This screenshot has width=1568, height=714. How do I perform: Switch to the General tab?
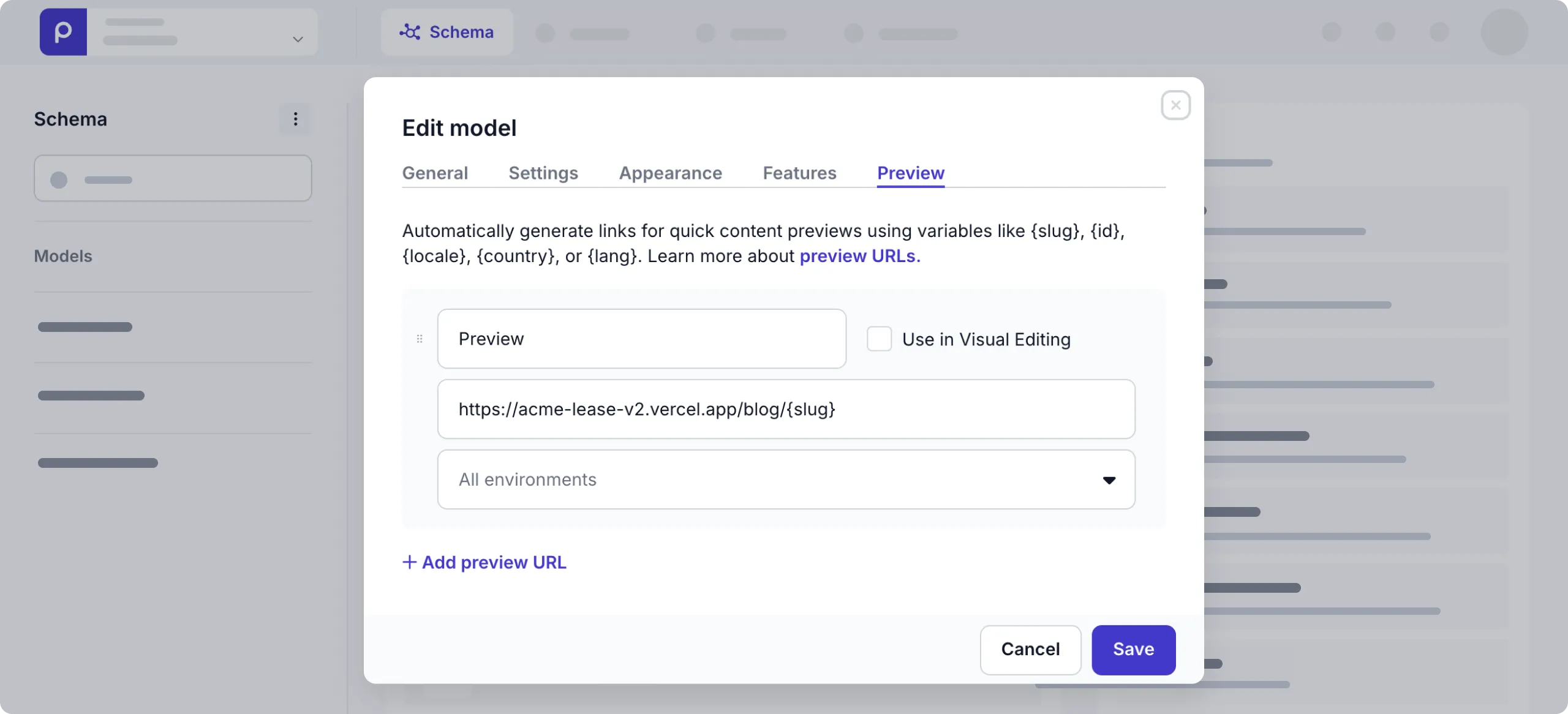435,173
